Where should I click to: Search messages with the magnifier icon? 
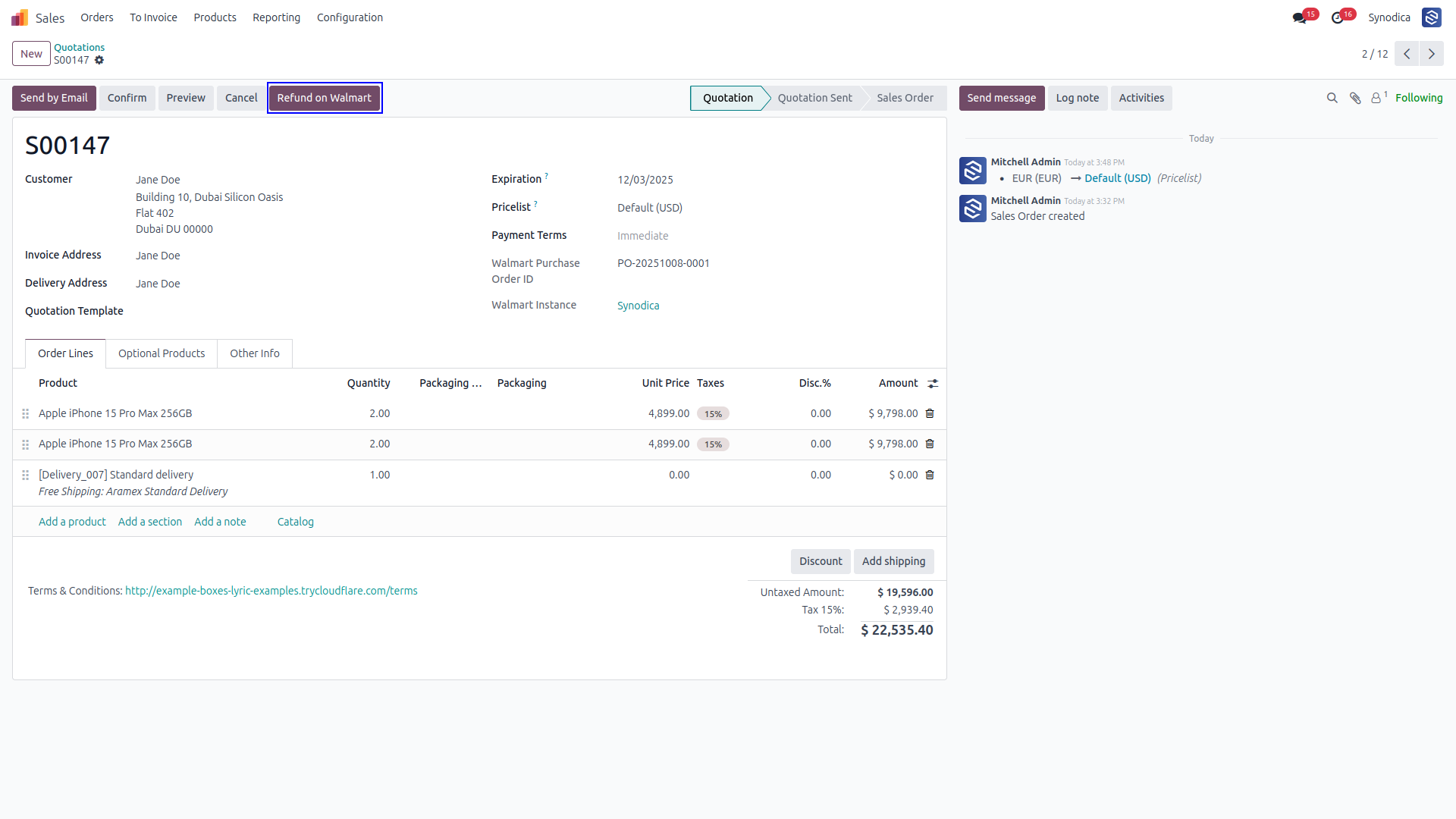click(1332, 98)
